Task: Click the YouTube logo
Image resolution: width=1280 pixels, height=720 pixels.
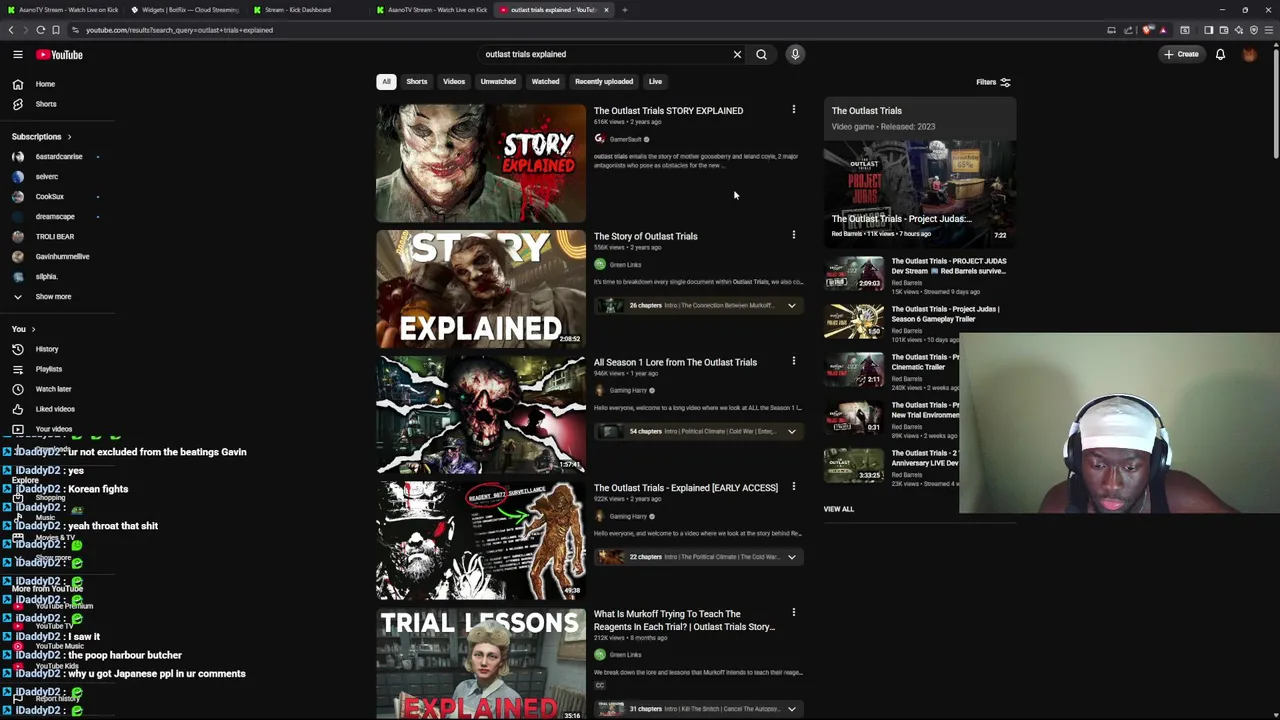Action: pos(59,55)
